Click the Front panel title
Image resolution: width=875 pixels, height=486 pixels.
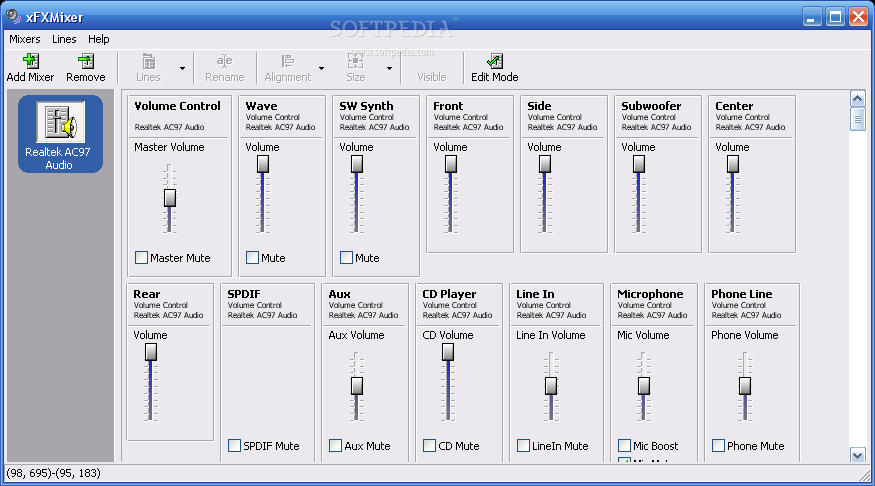click(448, 106)
